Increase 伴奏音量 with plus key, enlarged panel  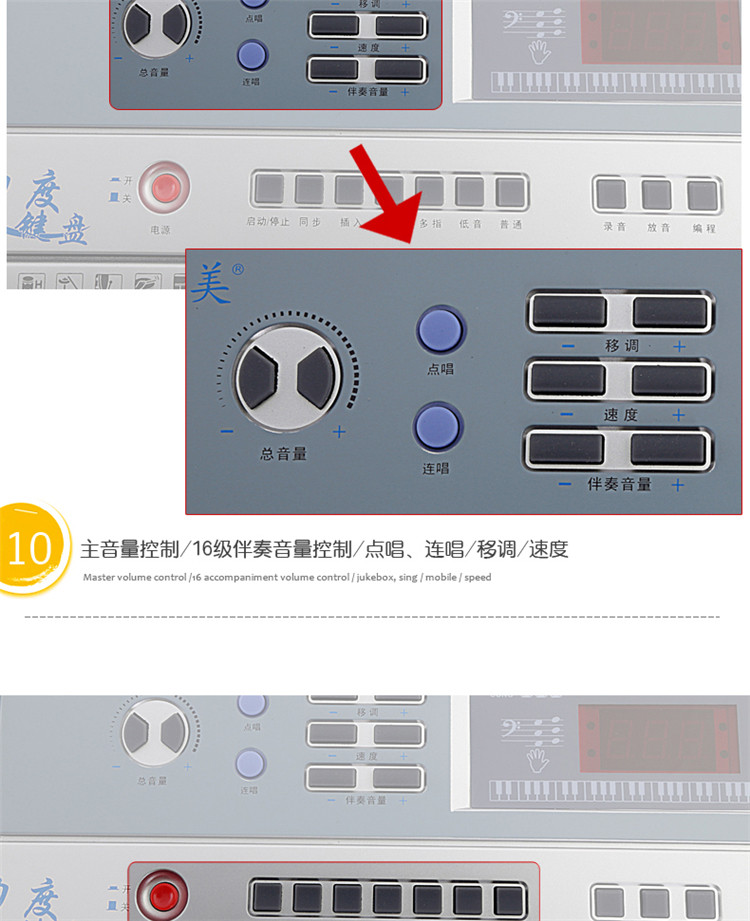(x=668, y=449)
